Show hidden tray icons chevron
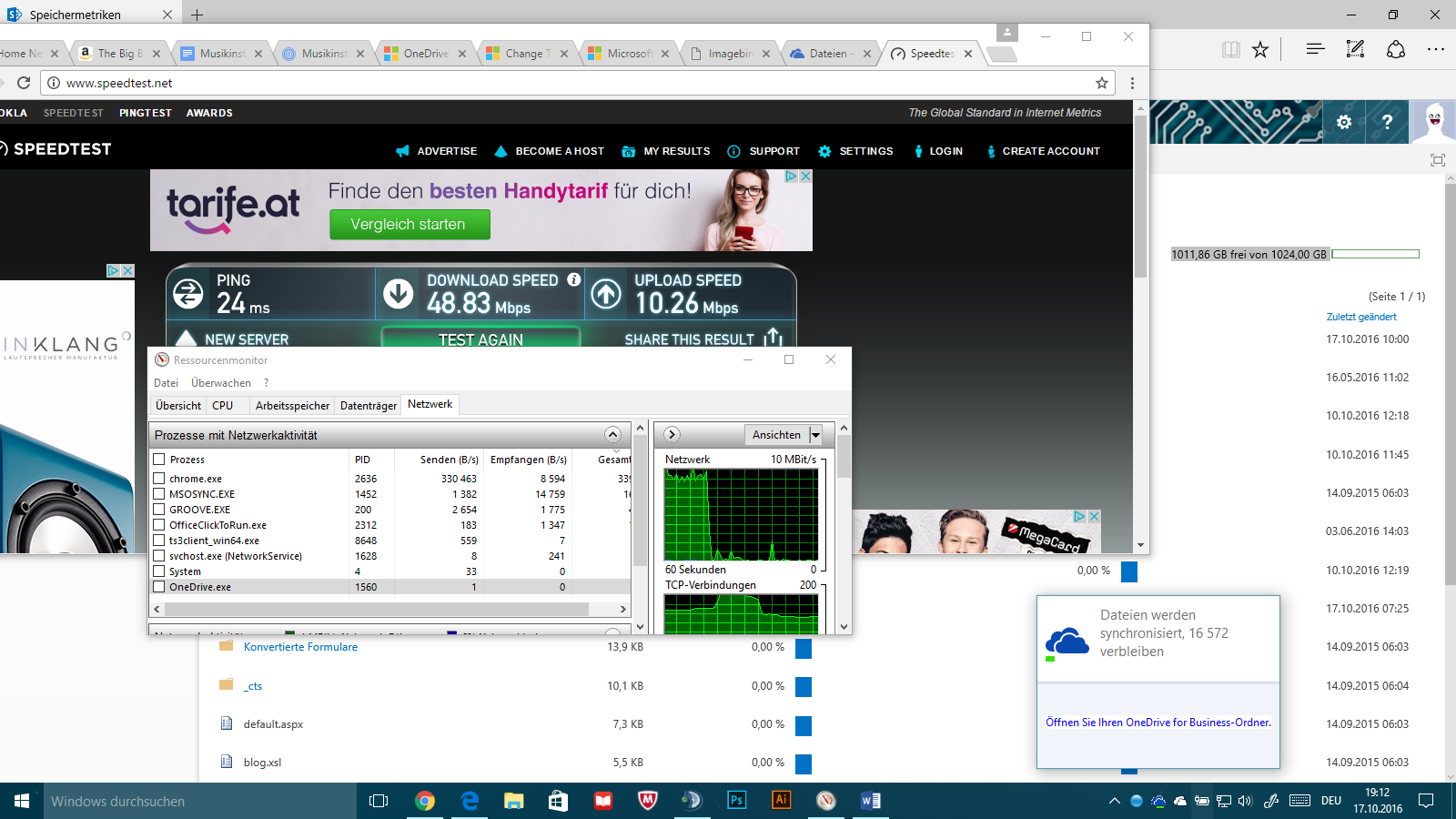Viewport: 1456px width, 819px height. pos(1114,801)
